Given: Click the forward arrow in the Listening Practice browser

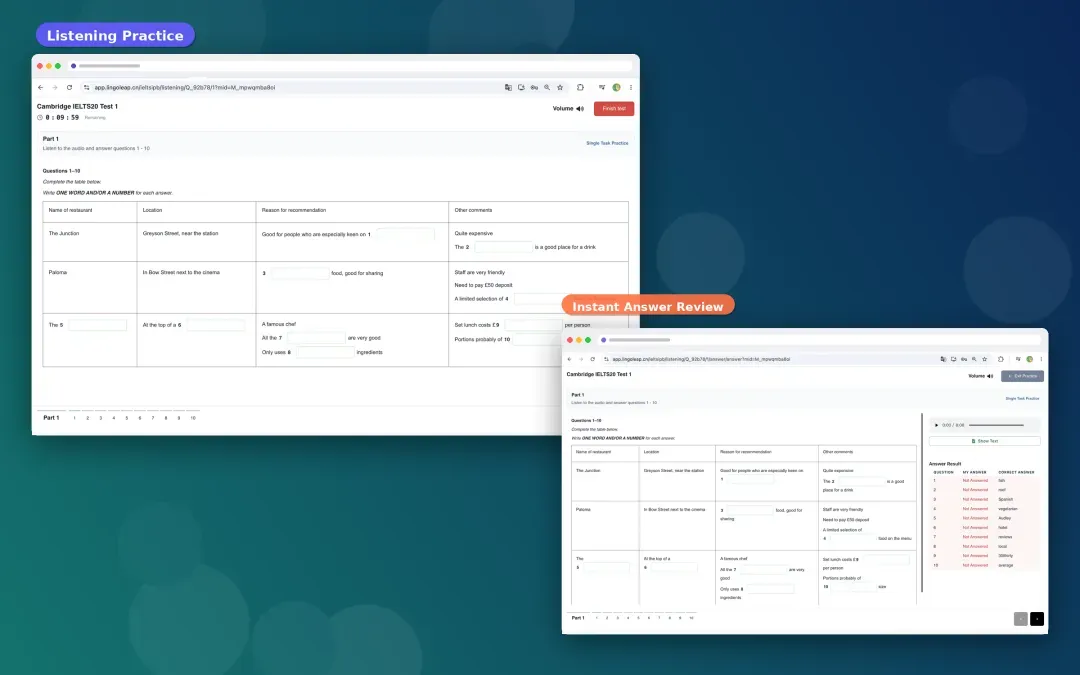Looking at the screenshot, I should pos(55,87).
